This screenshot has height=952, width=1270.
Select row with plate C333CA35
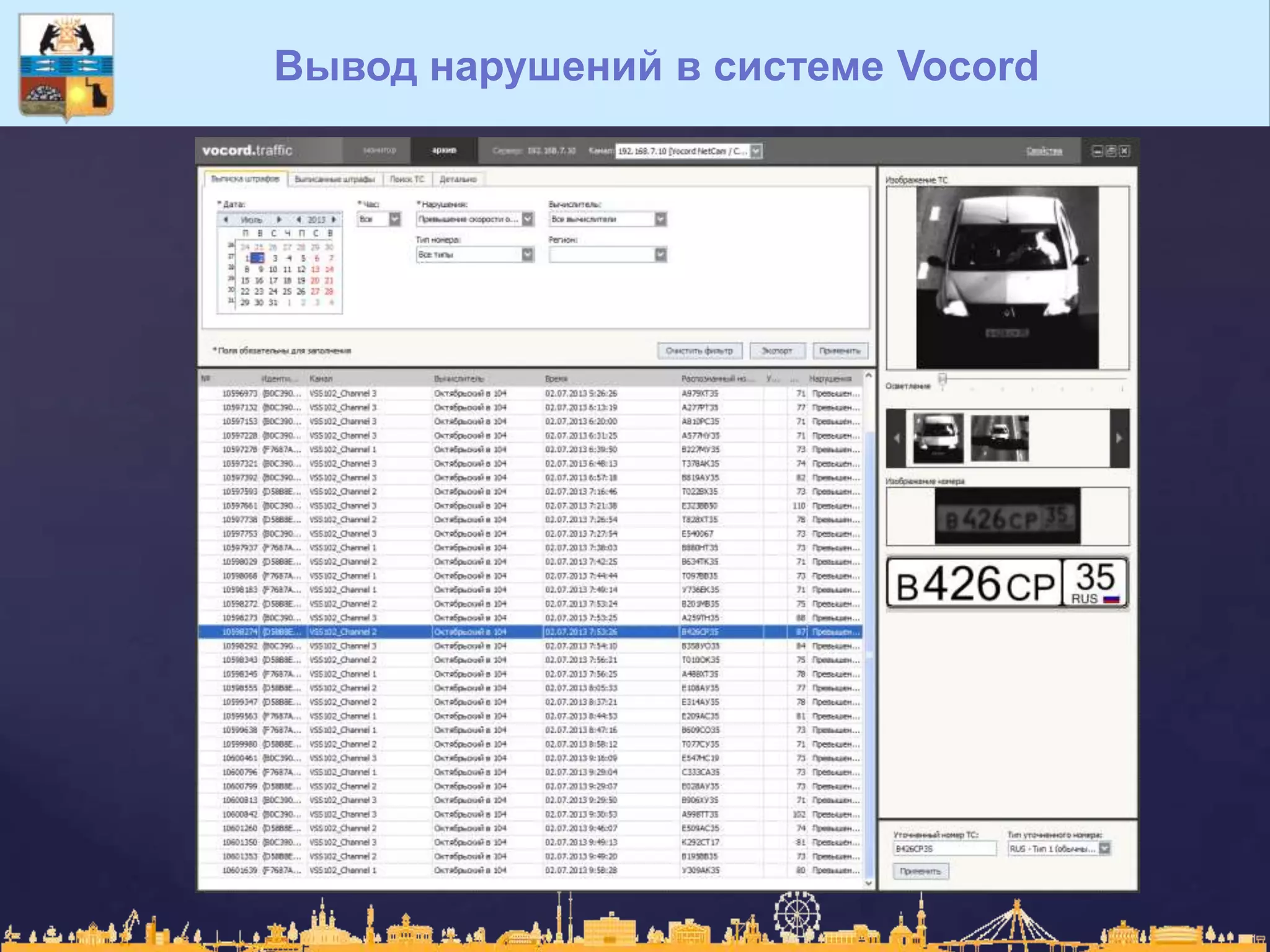530,772
